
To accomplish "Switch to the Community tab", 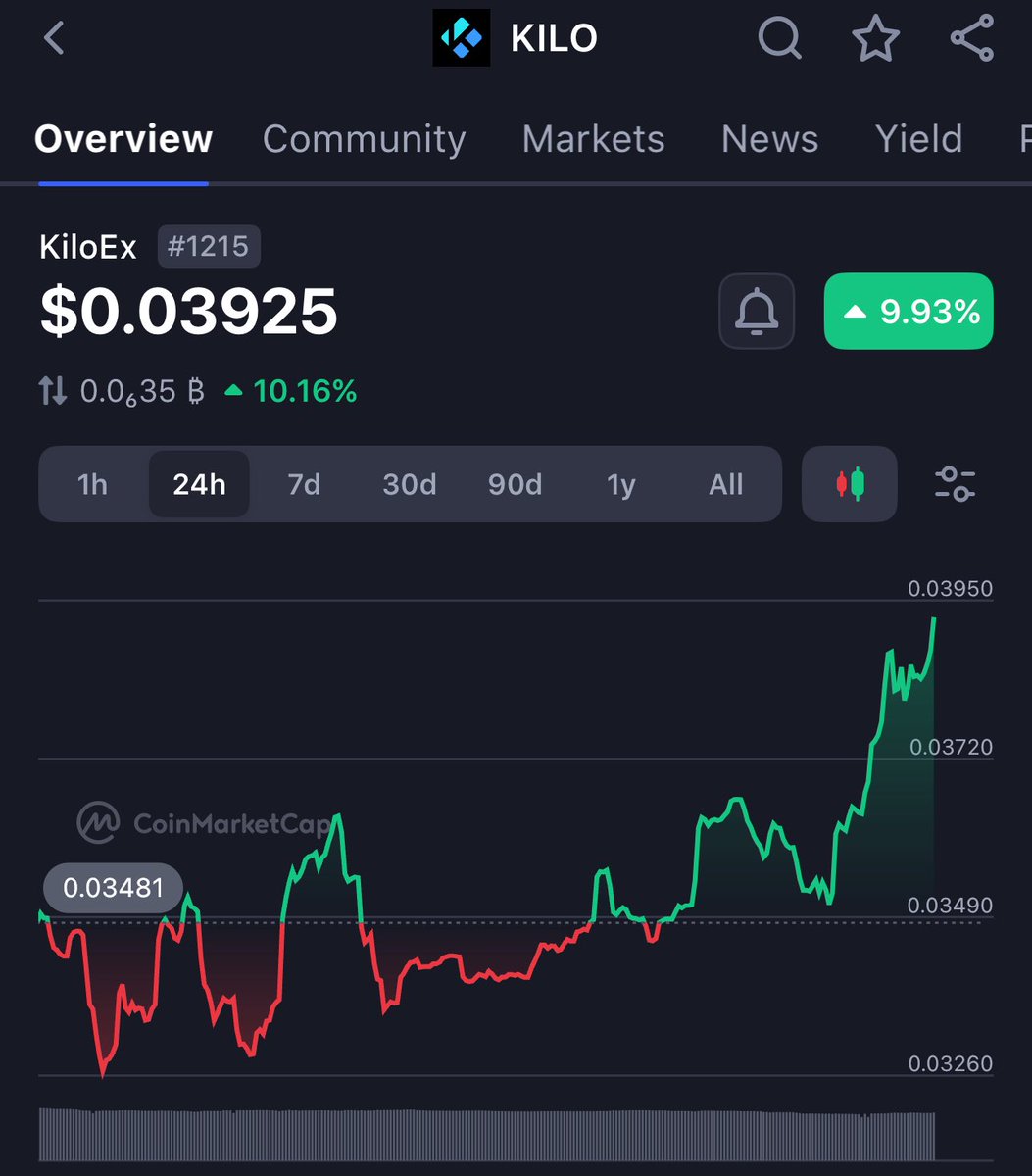I will click(x=364, y=139).
